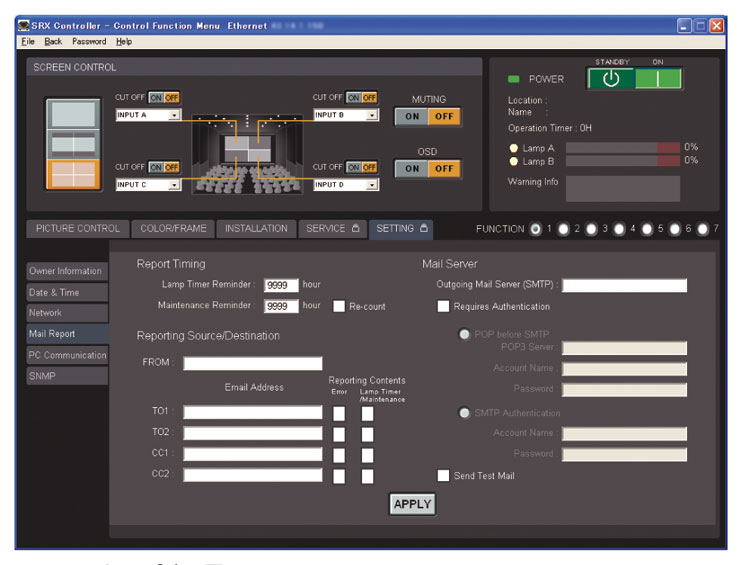Turn MUTING on
This screenshot has width=740, height=565.
(x=411, y=116)
